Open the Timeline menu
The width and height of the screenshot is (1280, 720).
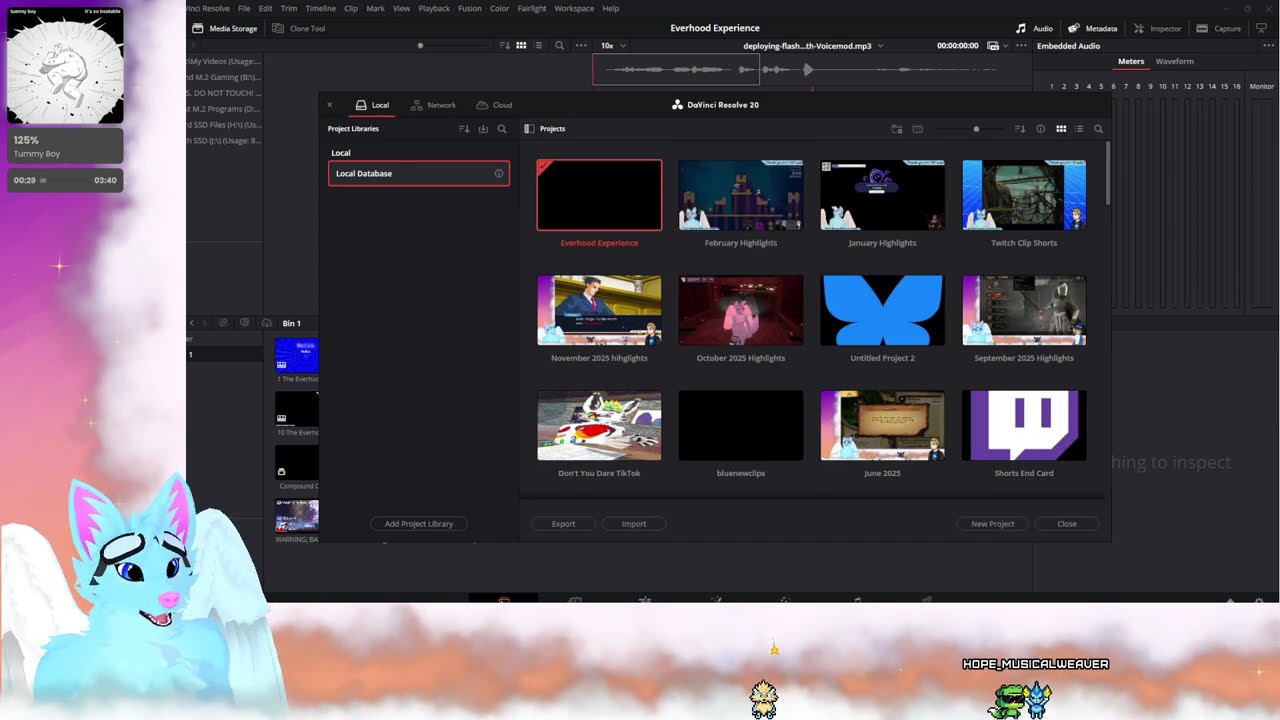point(321,8)
